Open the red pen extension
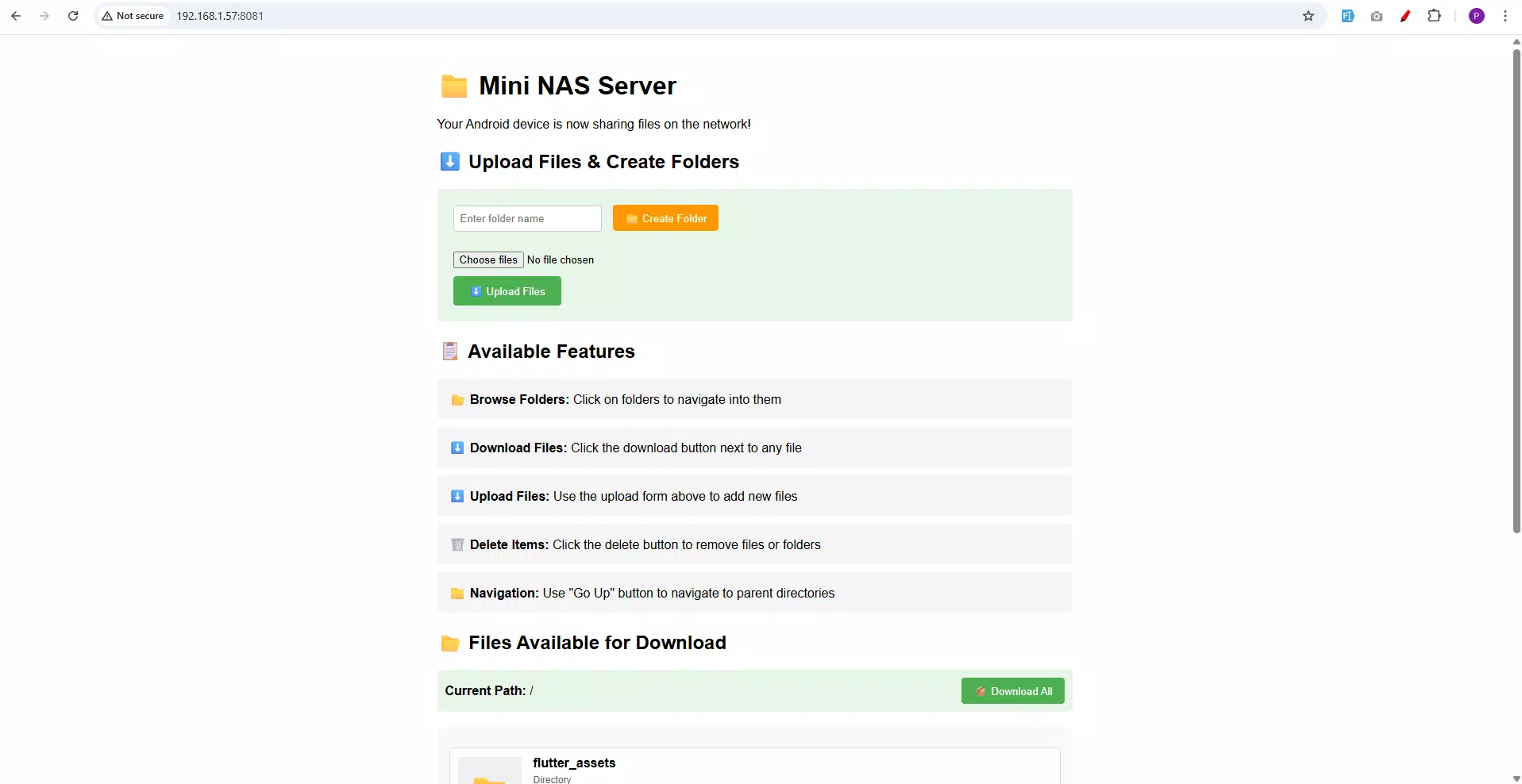1522x784 pixels. coord(1405,16)
